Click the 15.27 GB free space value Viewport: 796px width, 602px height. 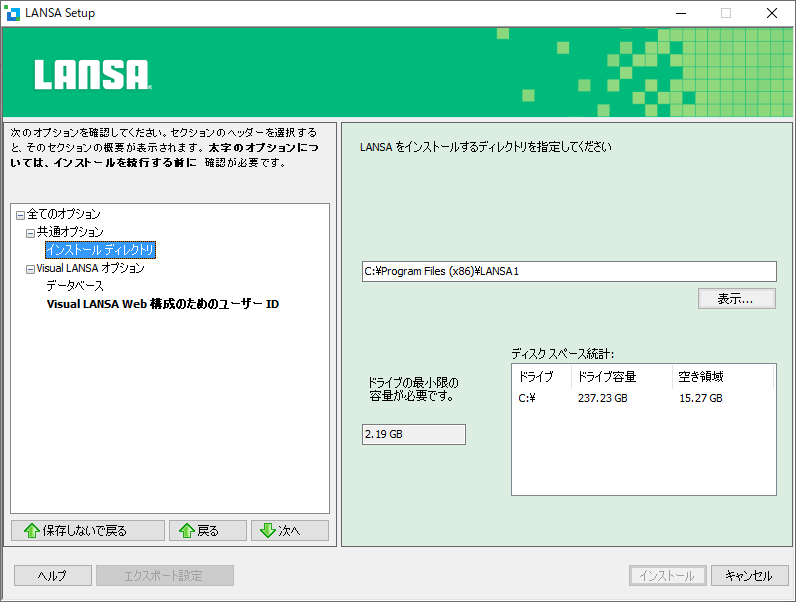point(701,398)
